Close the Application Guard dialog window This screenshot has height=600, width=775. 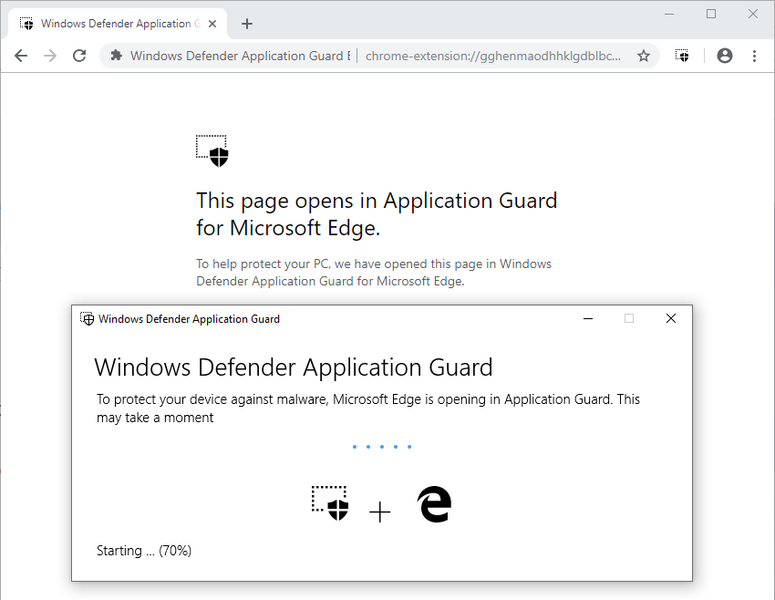(x=671, y=319)
